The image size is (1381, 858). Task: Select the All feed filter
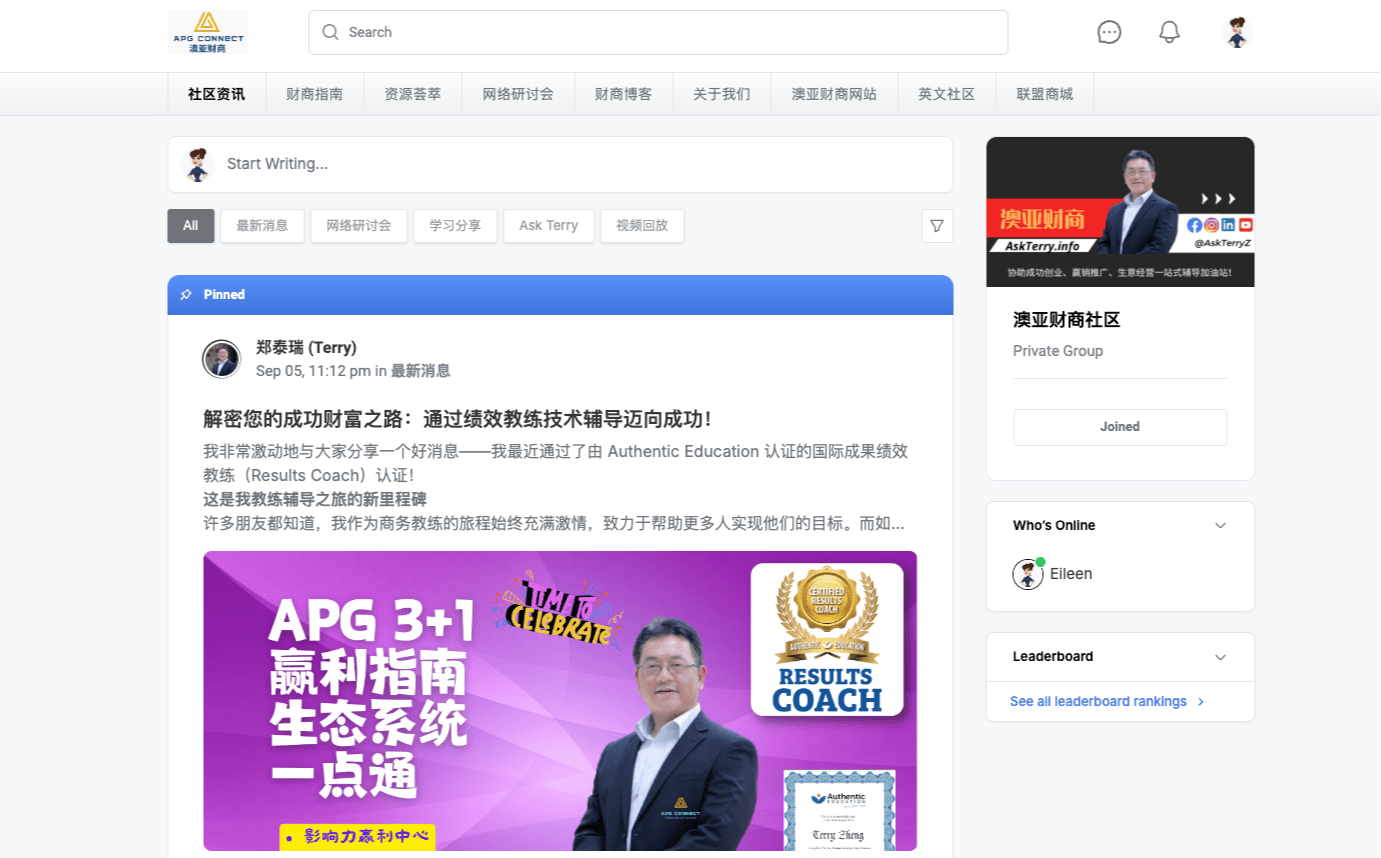pos(191,226)
